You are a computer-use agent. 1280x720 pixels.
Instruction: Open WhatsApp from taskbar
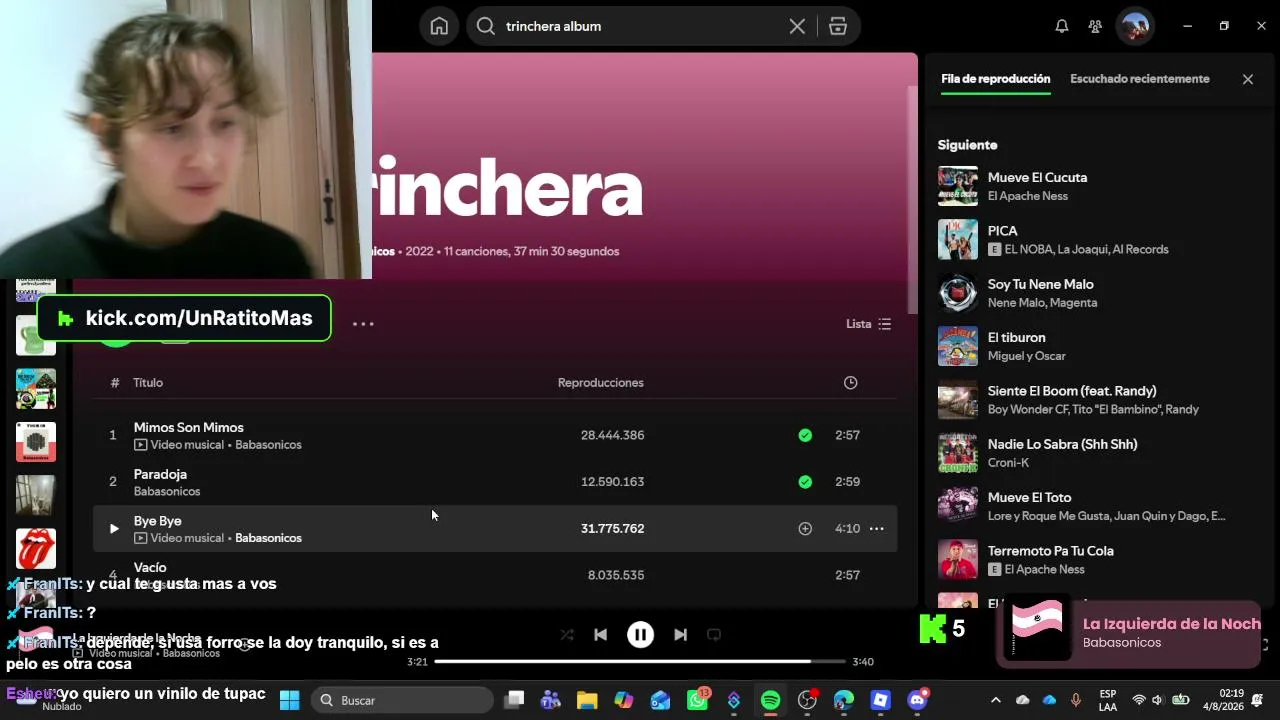(x=697, y=700)
